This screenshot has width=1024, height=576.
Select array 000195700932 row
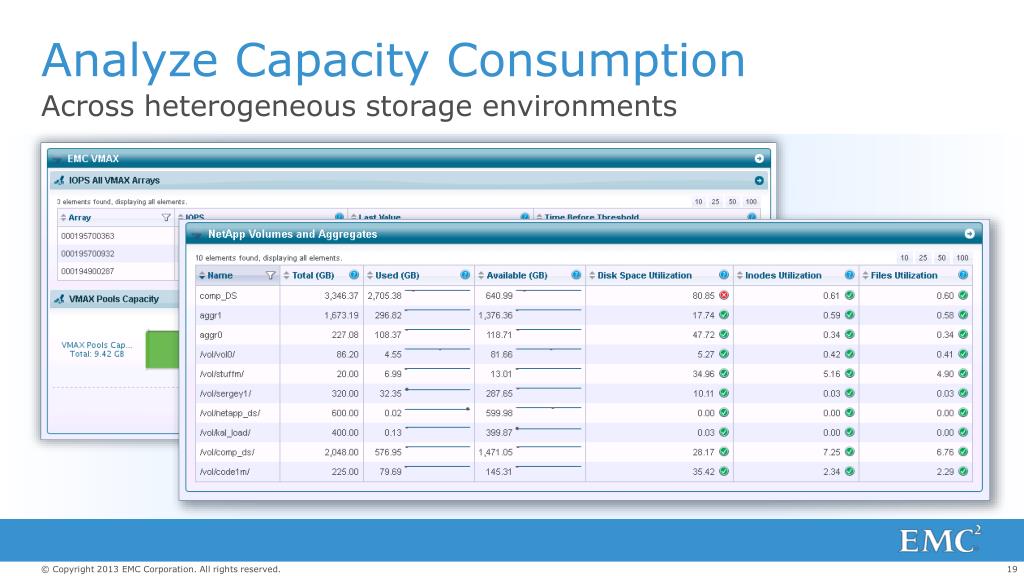point(88,253)
